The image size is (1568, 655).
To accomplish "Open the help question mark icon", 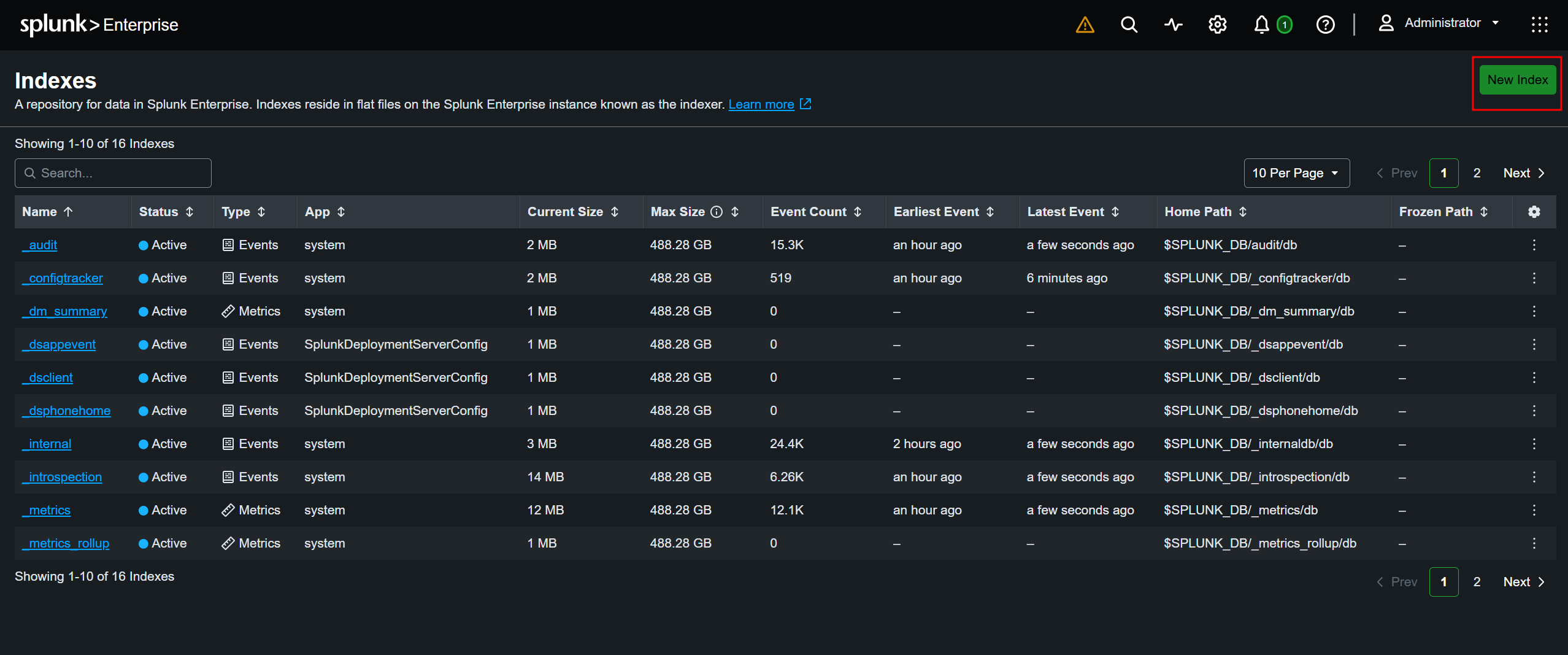I will click(1325, 25).
